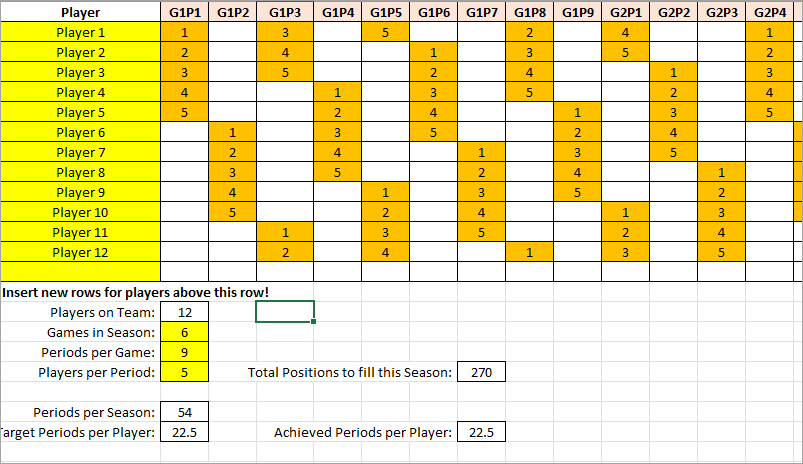803x464 pixels.
Task: Click the empty yellow cell below Player 12
Action: click(x=80, y=271)
